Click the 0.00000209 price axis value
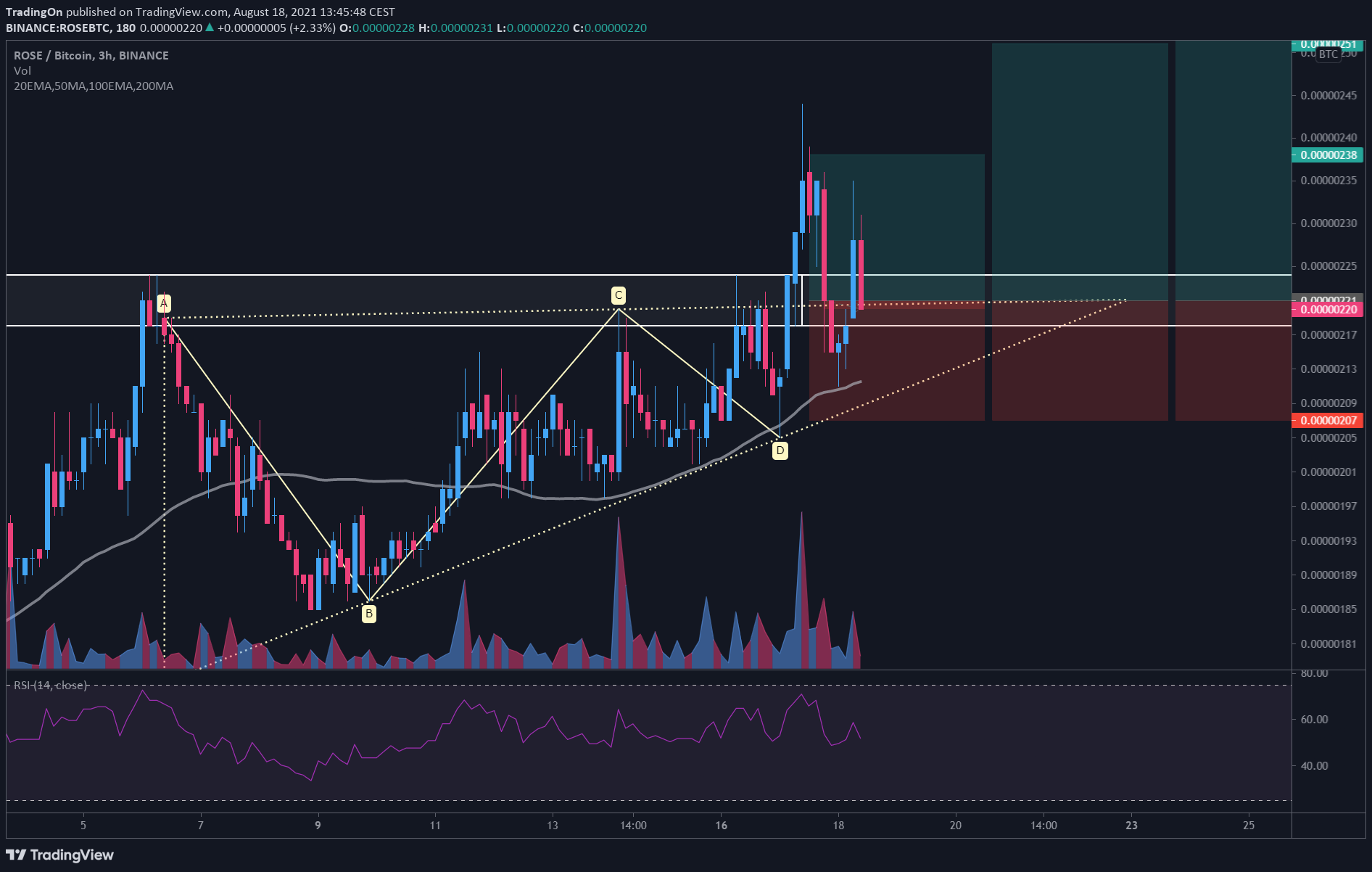This screenshot has width=1372, height=872. pyautogui.click(x=1328, y=403)
